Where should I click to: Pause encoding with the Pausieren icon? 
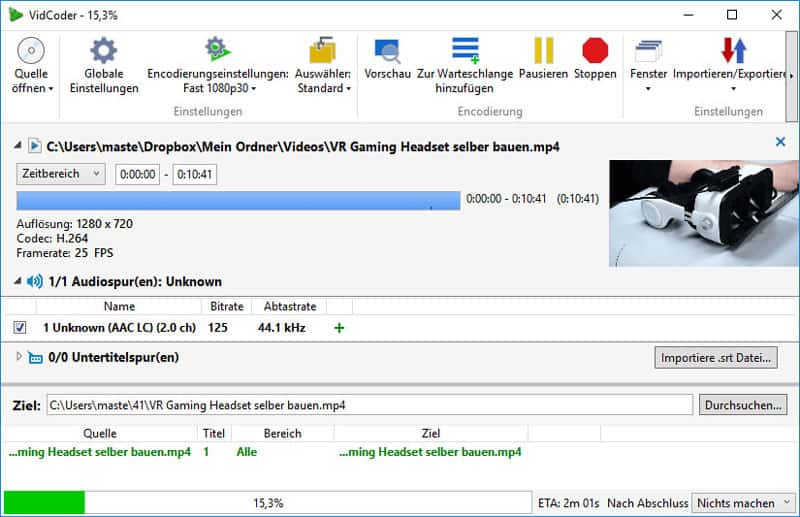543,51
